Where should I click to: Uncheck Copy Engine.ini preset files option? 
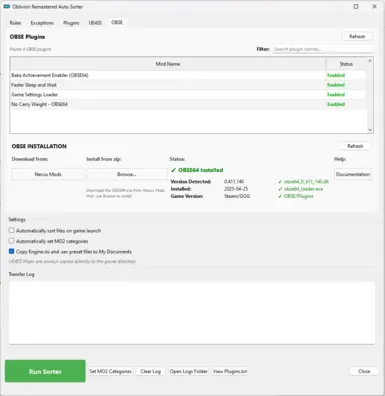click(x=12, y=251)
